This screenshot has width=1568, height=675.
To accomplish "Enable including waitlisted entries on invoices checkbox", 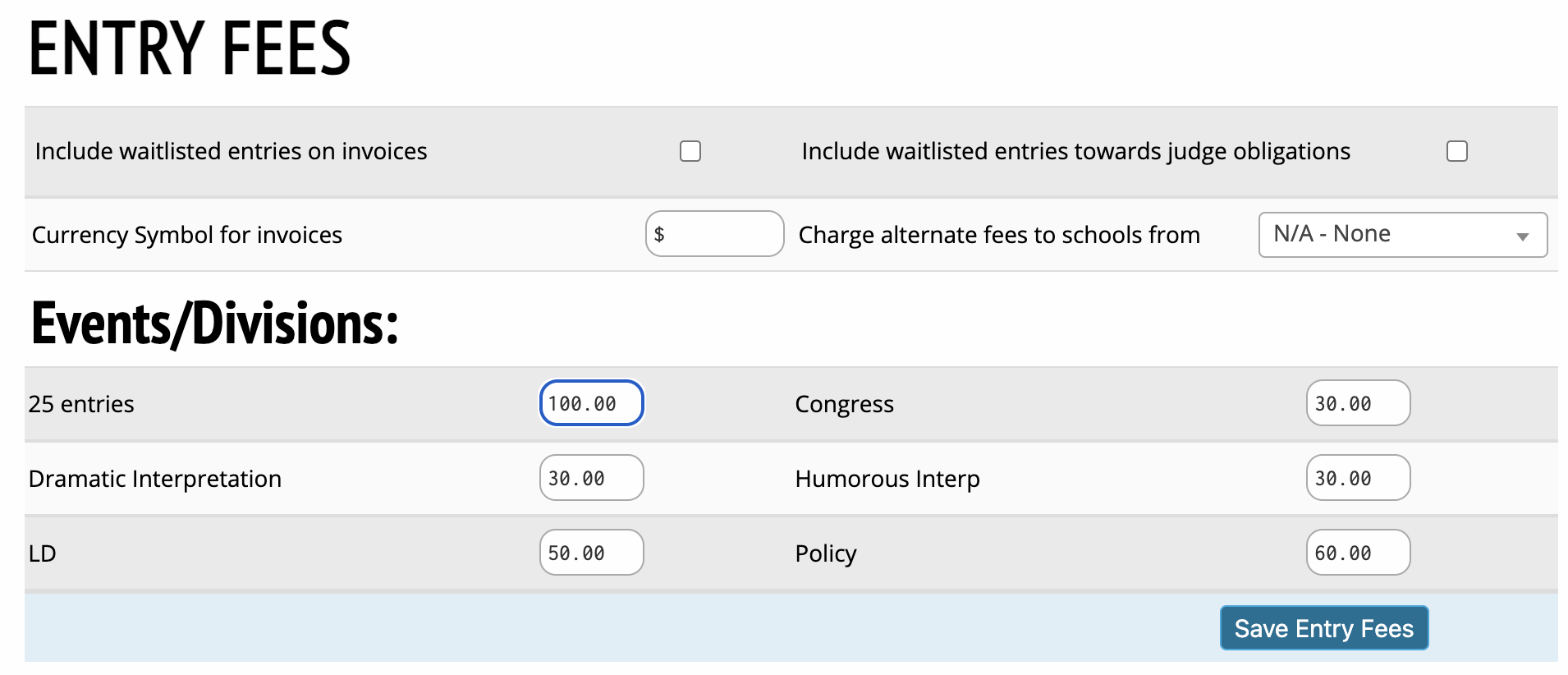I will pyautogui.click(x=690, y=151).
